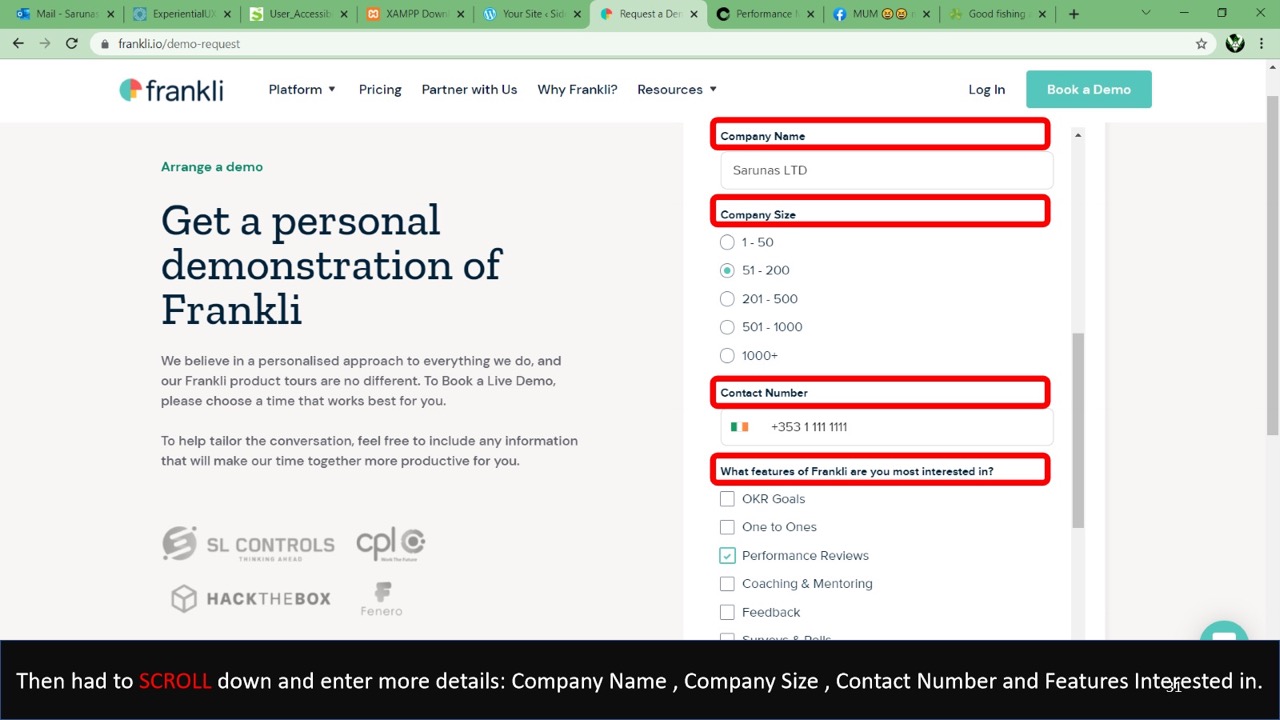Expand the Platform dropdown menu
1280x720 pixels.
pyautogui.click(x=302, y=89)
